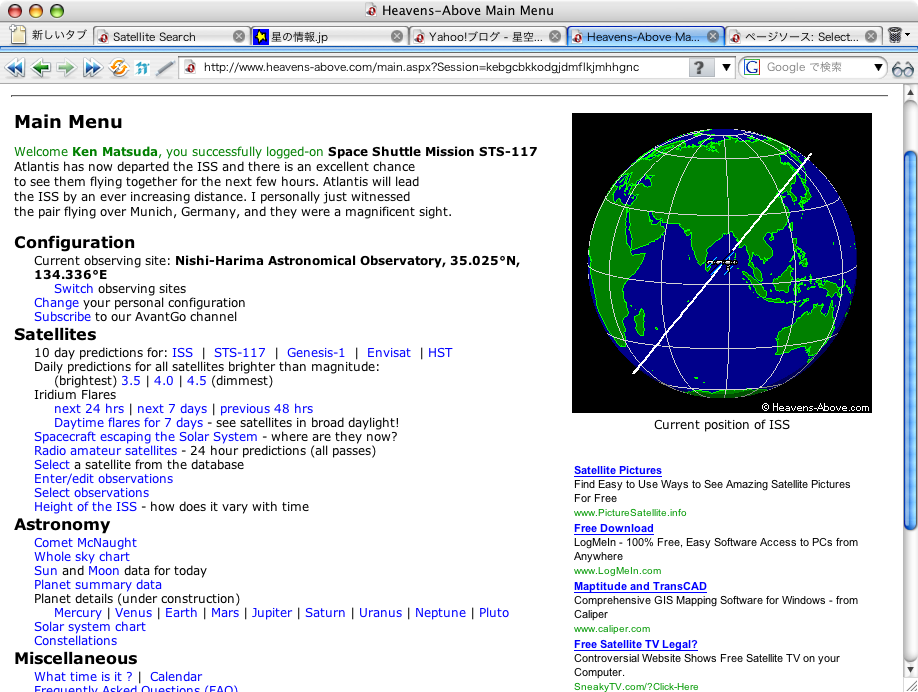
Task: Click the wand pencil icon in toolbar
Action: click(165, 68)
